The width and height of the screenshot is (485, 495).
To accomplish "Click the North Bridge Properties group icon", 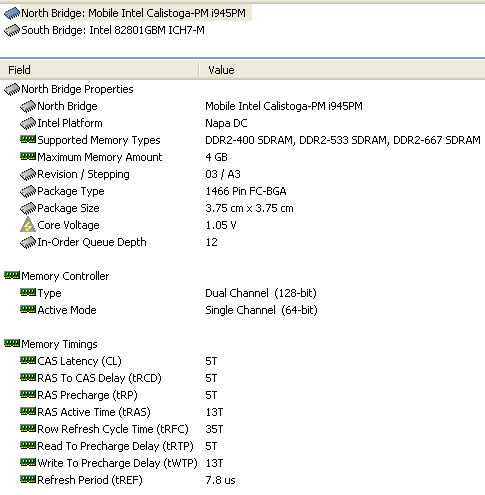I will pos(12,89).
